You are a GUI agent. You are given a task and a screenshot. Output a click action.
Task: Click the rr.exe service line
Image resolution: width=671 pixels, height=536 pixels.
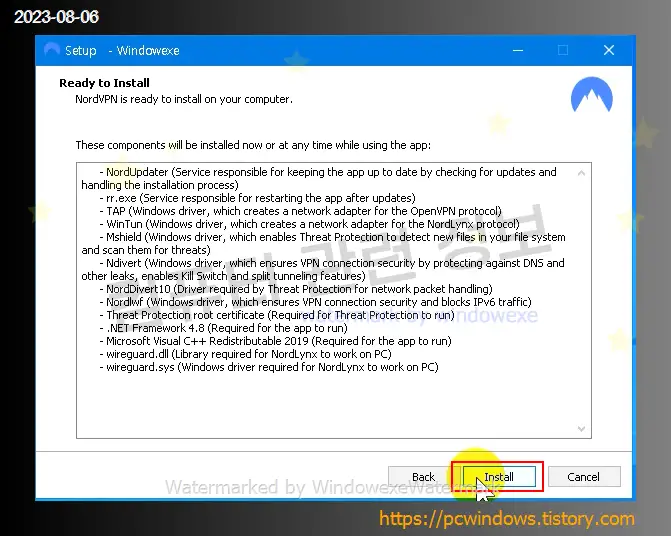coord(258,198)
